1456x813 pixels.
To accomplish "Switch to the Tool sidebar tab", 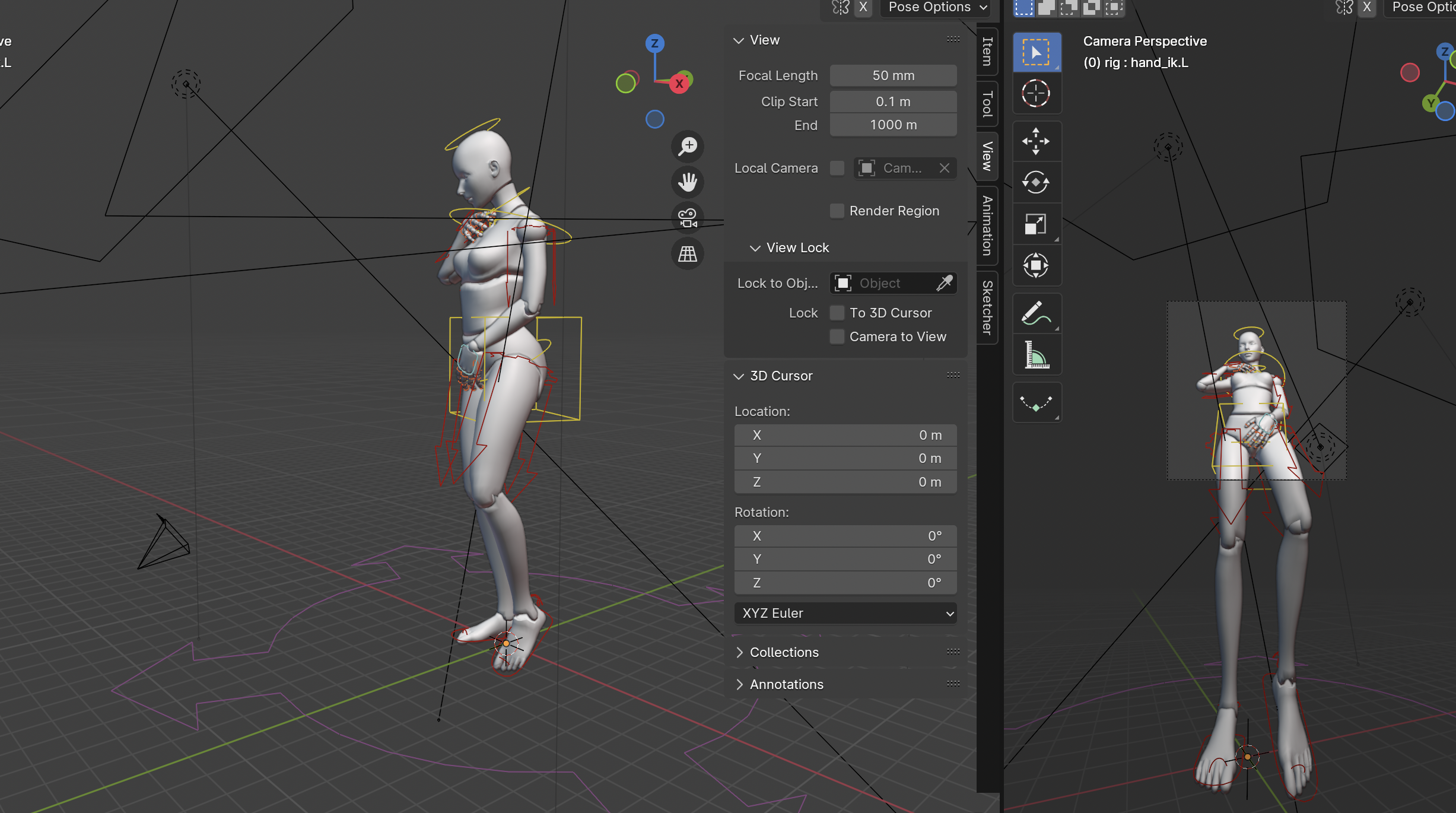I will coord(987,104).
